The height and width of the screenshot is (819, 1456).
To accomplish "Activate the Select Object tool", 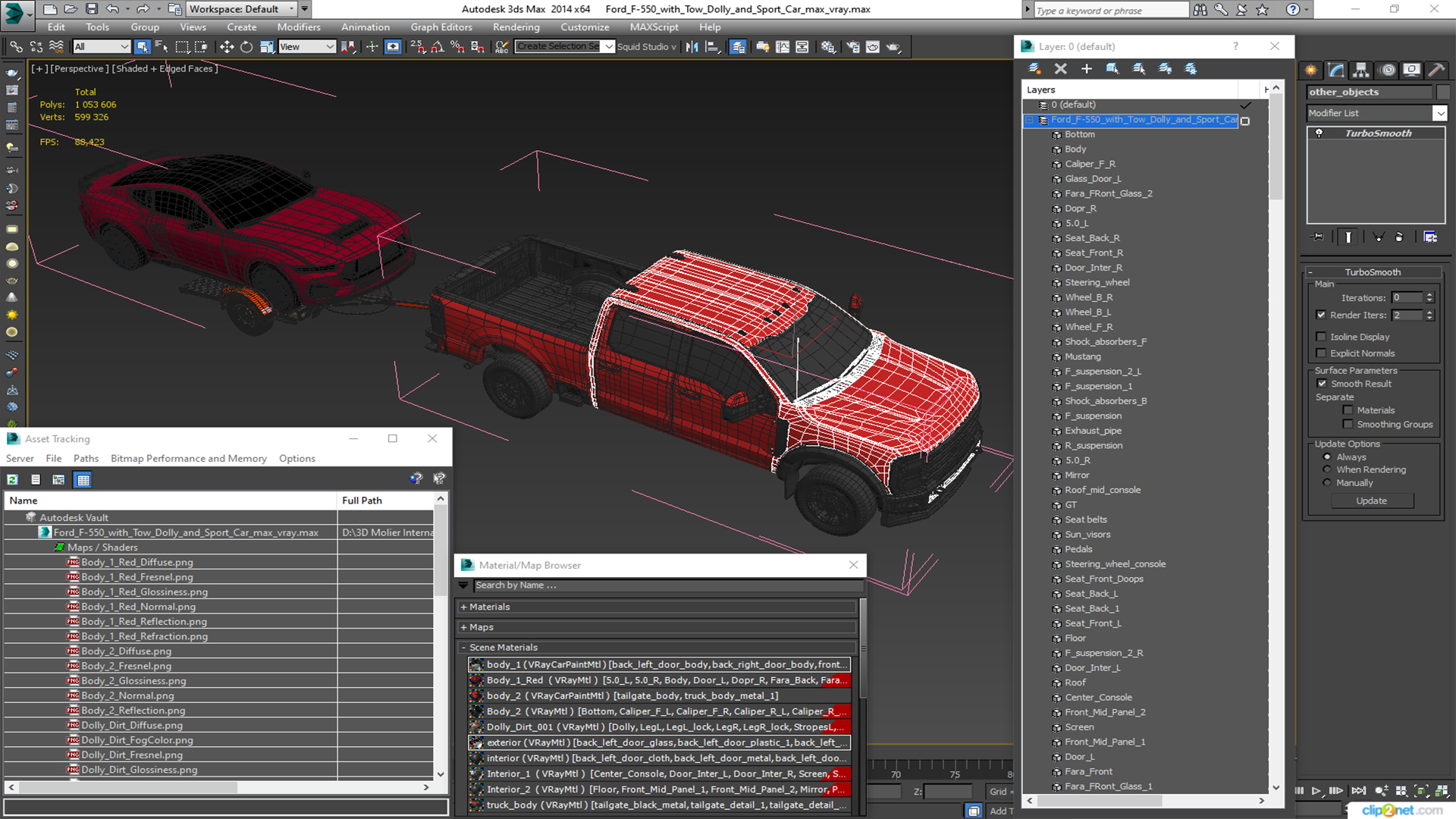I will 142,47.
